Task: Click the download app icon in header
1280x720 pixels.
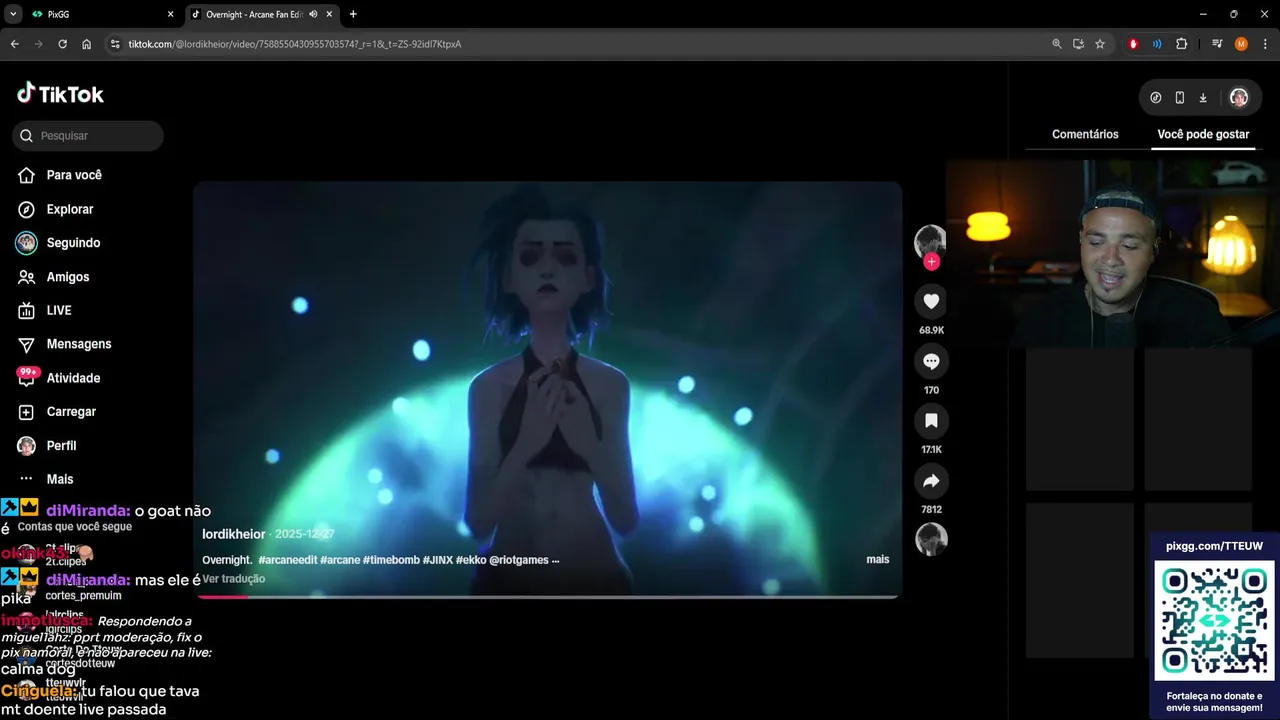Action: (x=1203, y=98)
